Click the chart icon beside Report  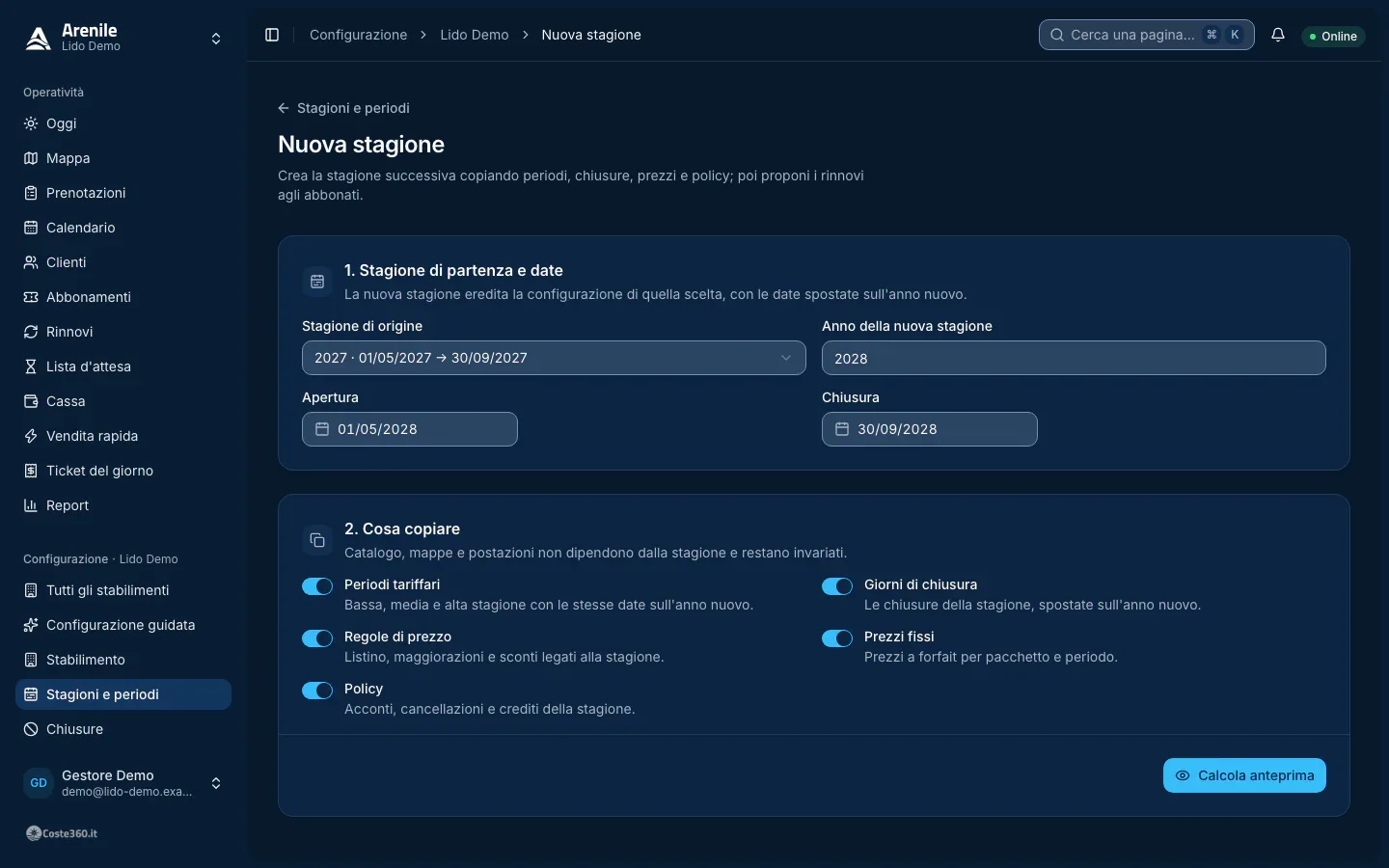click(x=31, y=505)
